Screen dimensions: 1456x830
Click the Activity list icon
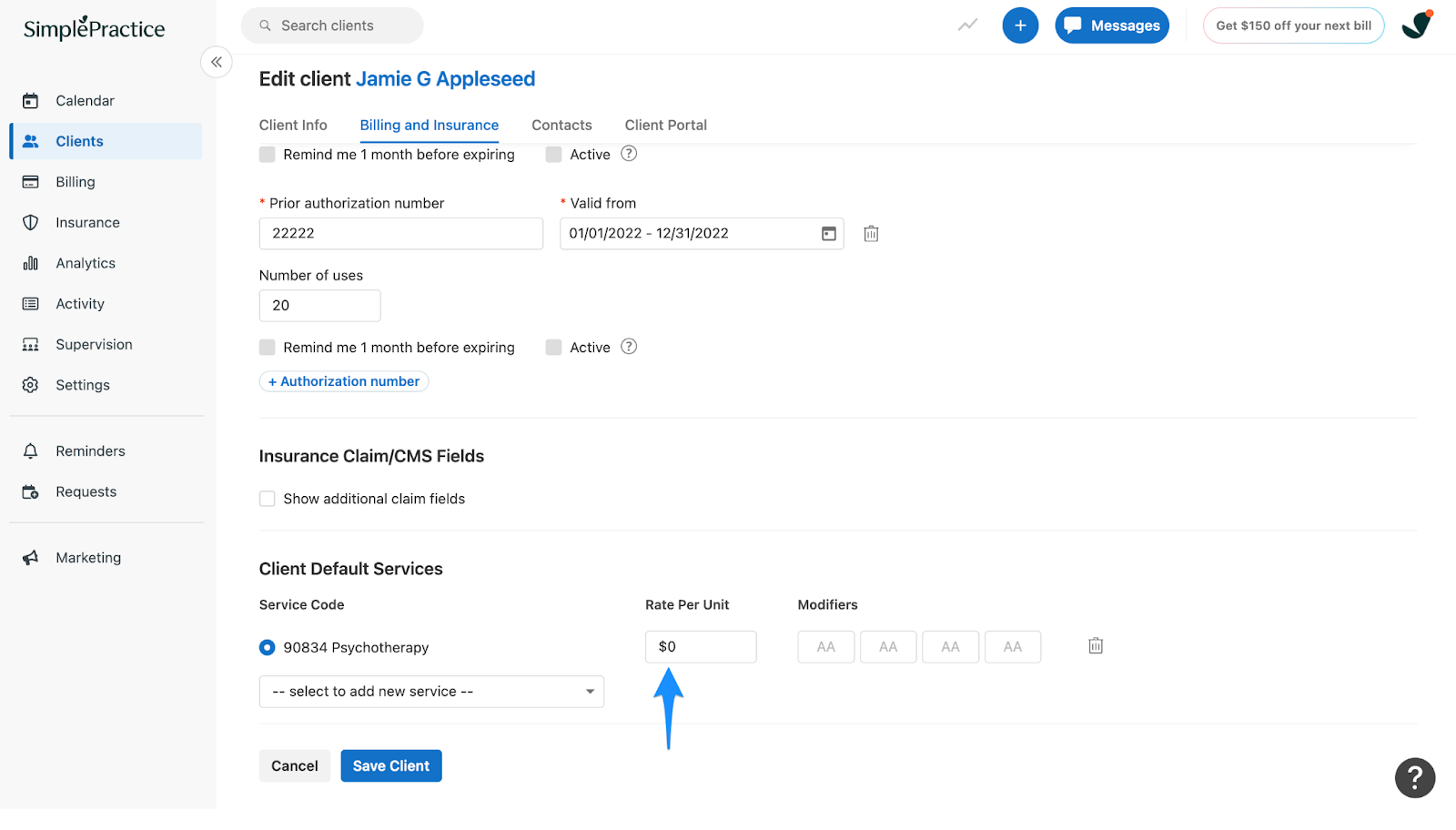click(30, 304)
